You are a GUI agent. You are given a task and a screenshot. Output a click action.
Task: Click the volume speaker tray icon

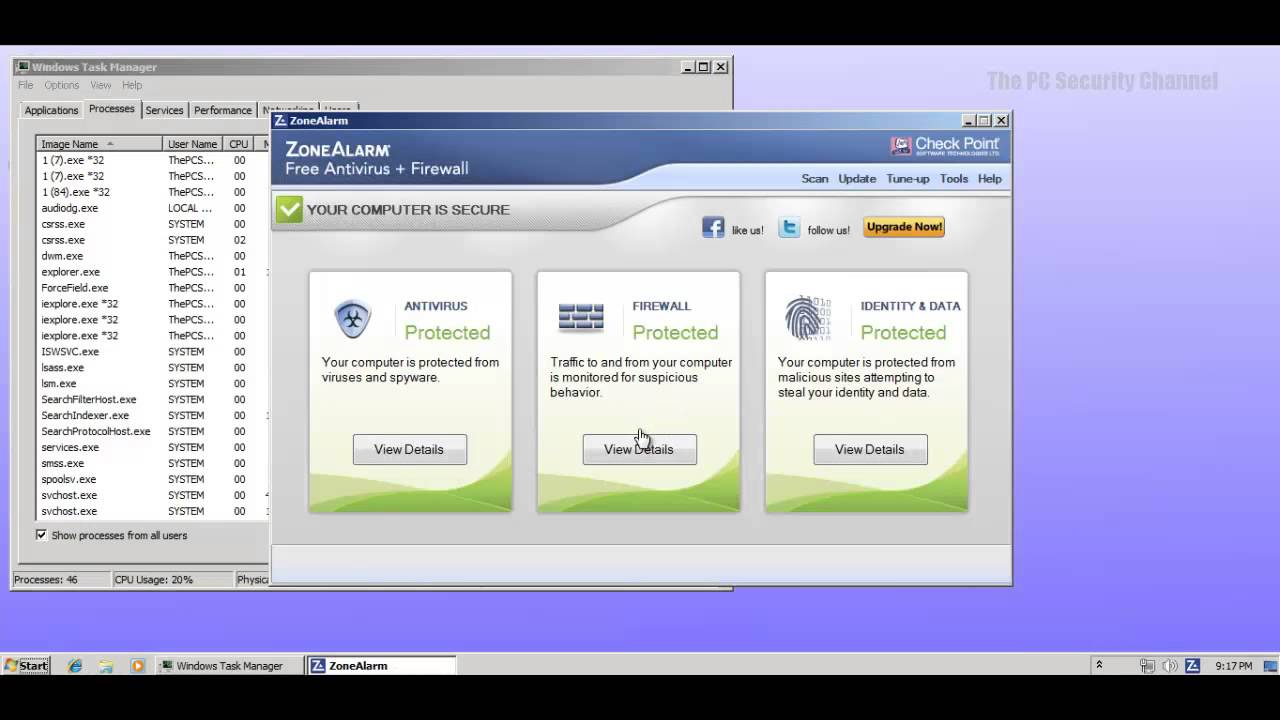[x=1170, y=665]
